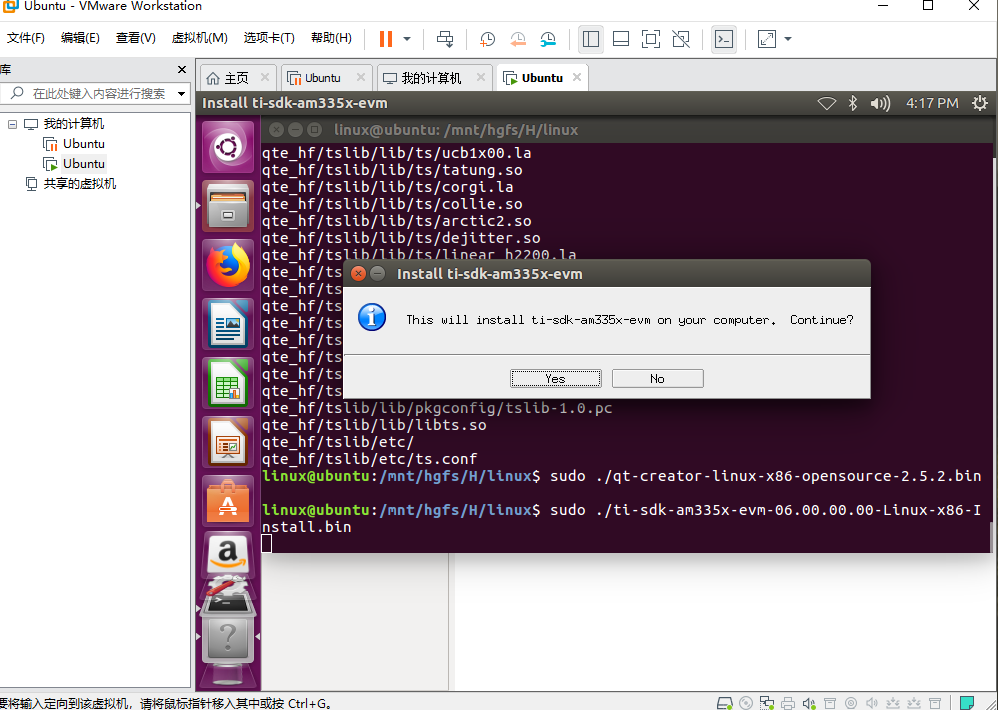Select 我的计算机 in the library tree
The width and height of the screenshot is (998, 710).
(x=73, y=124)
